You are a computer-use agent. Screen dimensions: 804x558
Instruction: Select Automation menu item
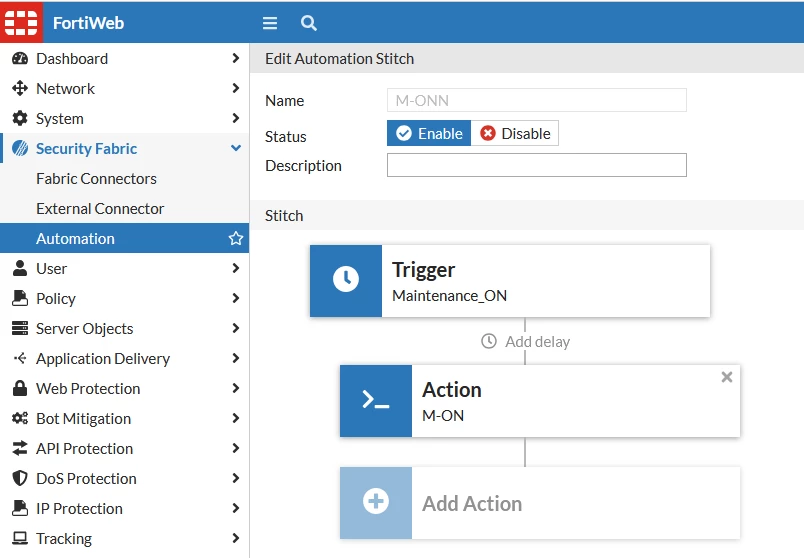click(125, 238)
